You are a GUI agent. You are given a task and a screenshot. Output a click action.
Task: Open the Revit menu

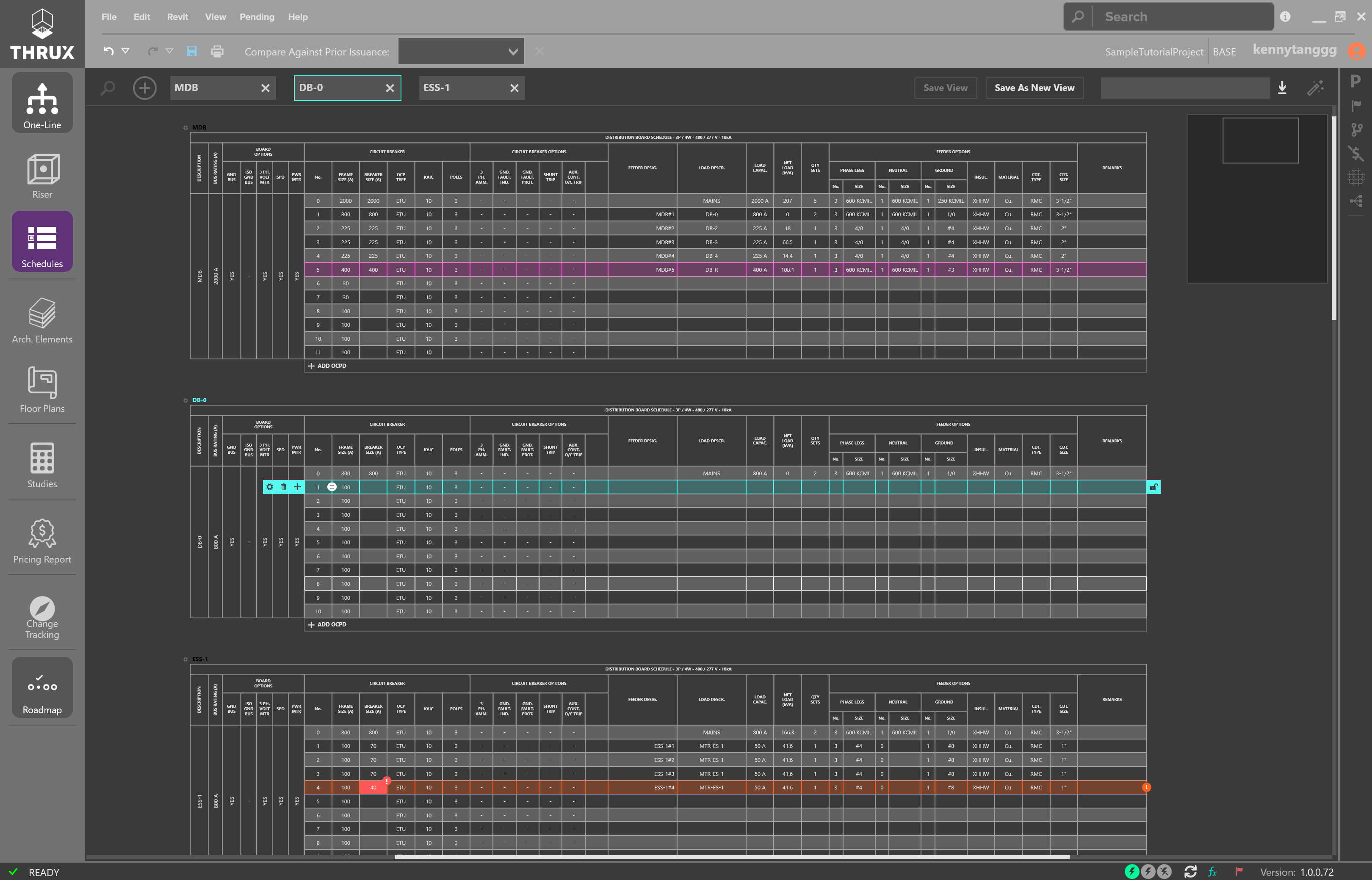click(177, 17)
